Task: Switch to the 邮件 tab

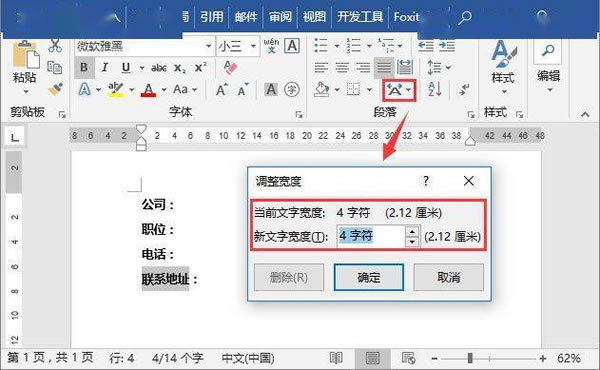Action: [x=246, y=17]
